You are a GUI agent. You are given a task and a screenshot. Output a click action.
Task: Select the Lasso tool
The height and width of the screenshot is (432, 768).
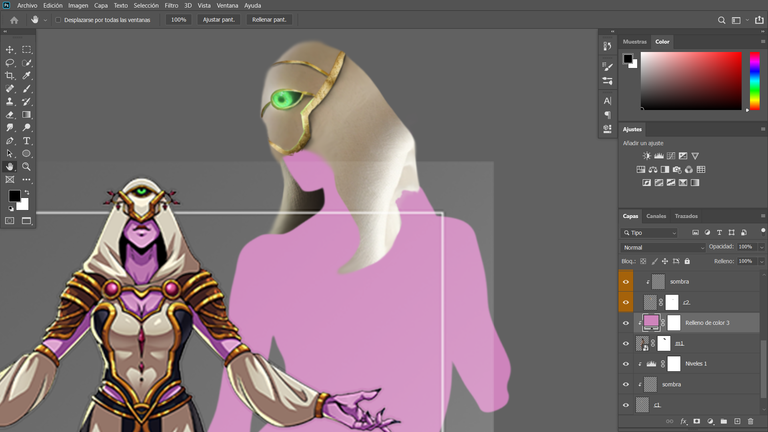point(10,63)
